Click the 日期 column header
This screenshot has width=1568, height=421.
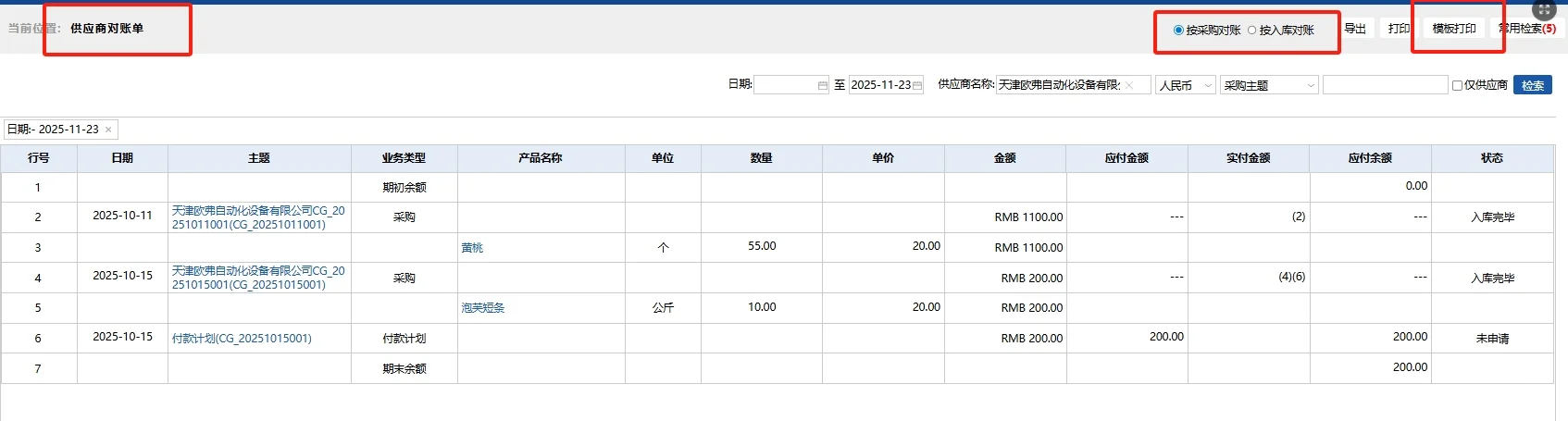[122, 158]
